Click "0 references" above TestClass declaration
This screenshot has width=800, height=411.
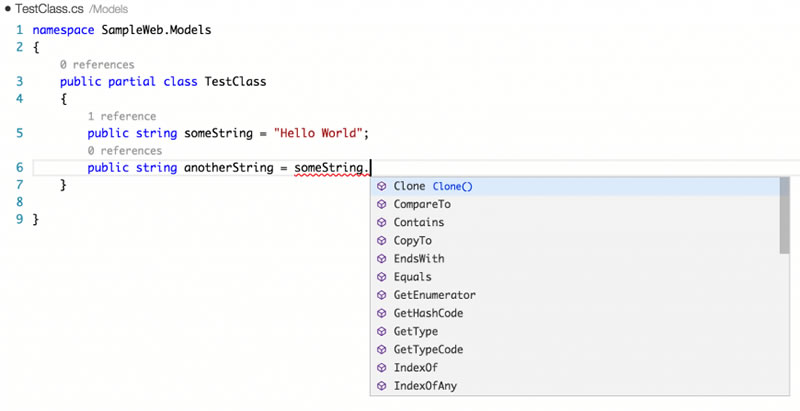pyautogui.click(x=97, y=65)
